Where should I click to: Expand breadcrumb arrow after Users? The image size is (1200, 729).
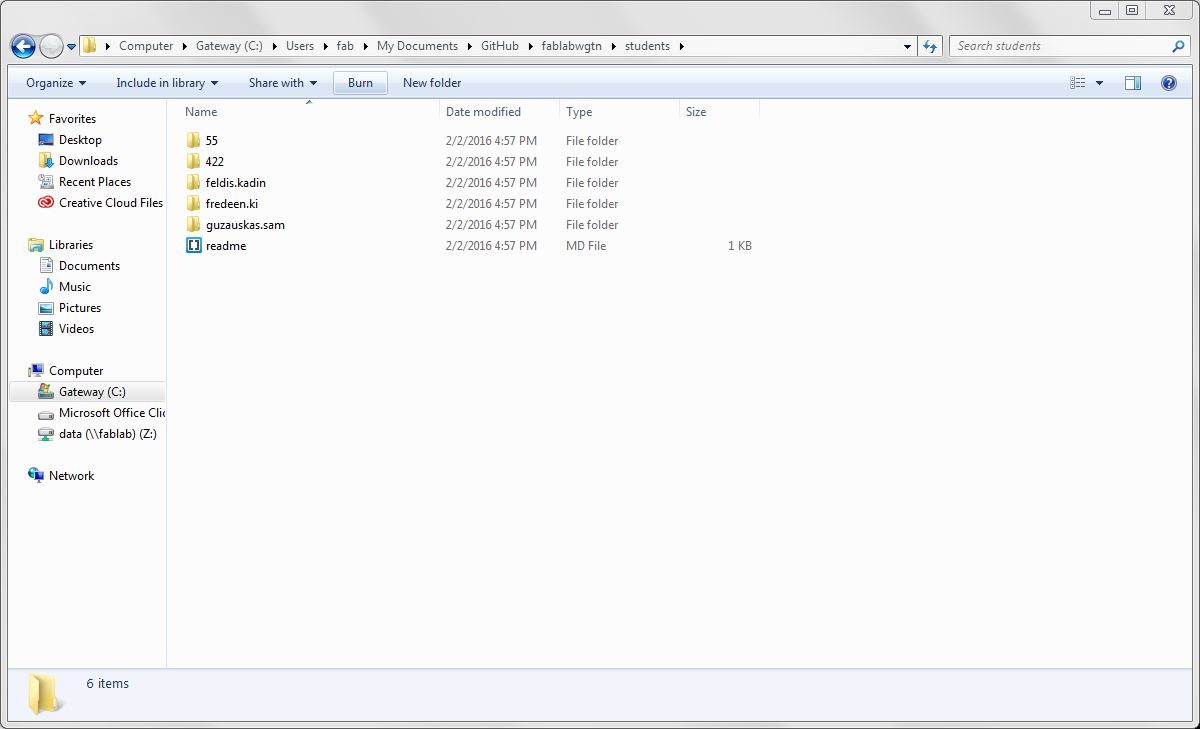click(326, 46)
